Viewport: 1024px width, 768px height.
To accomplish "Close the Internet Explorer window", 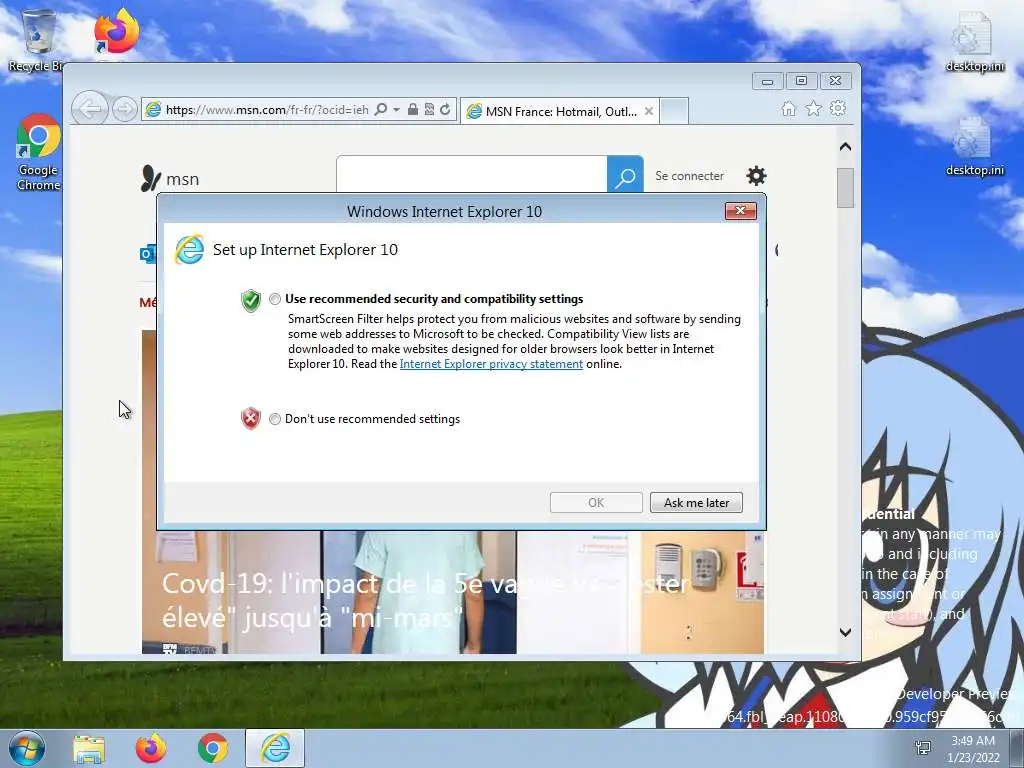I will (x=835, y=81).
